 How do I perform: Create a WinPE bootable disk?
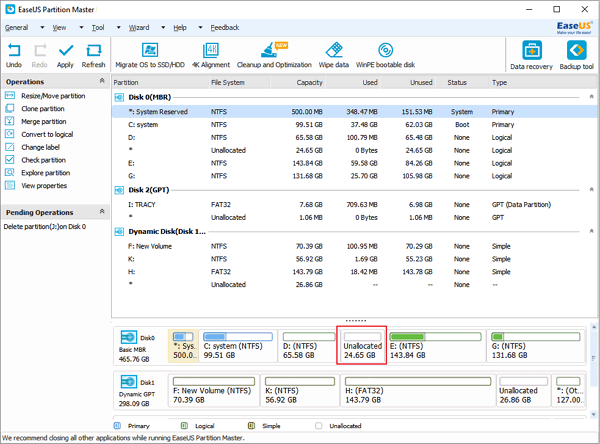click(385, 55)
